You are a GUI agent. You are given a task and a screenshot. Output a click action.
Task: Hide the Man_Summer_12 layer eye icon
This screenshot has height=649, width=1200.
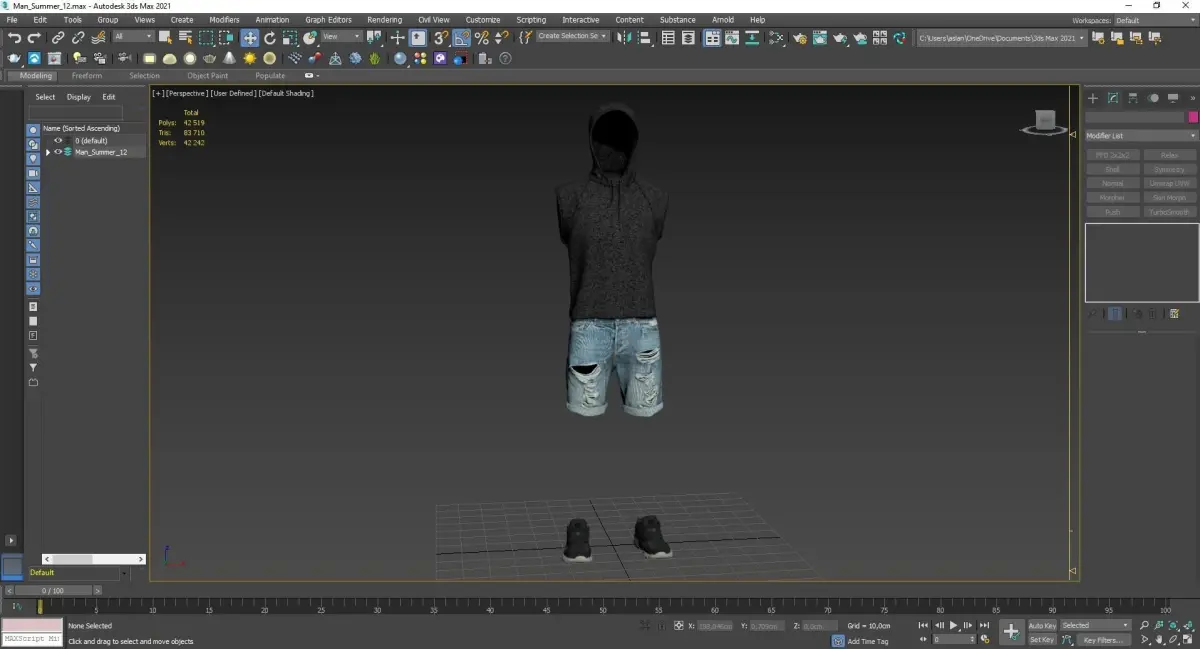pyautogui.click(x=58, y=152)
